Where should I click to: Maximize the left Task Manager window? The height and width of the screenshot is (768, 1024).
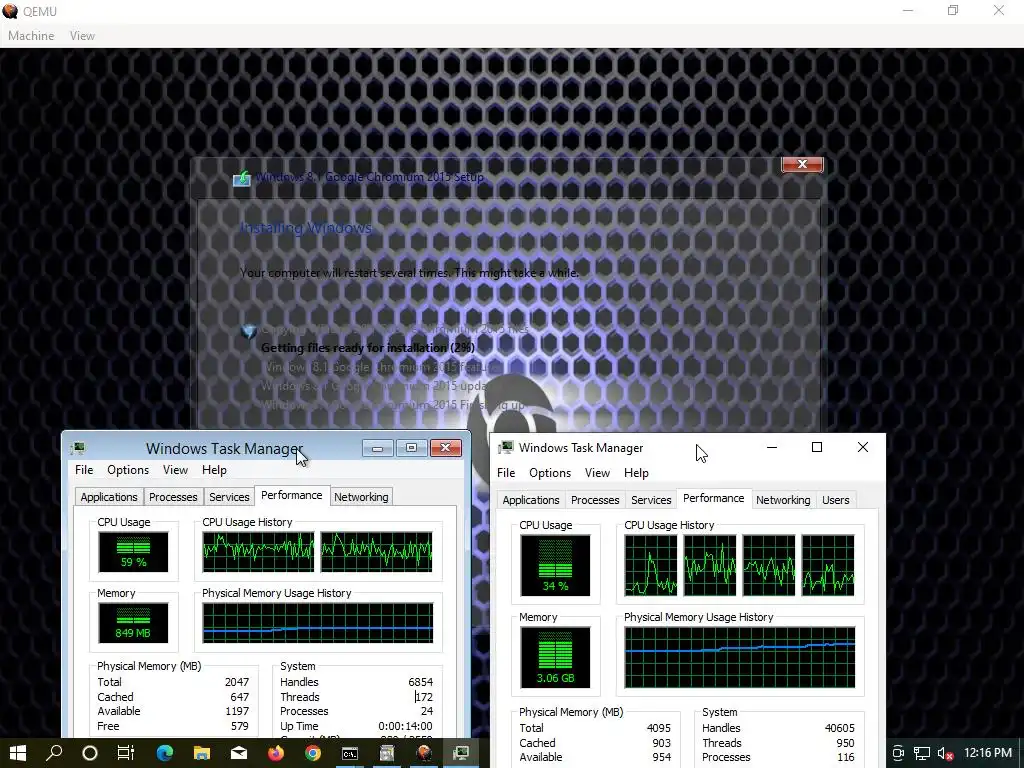pyautogui.click(x=411, y=448)
